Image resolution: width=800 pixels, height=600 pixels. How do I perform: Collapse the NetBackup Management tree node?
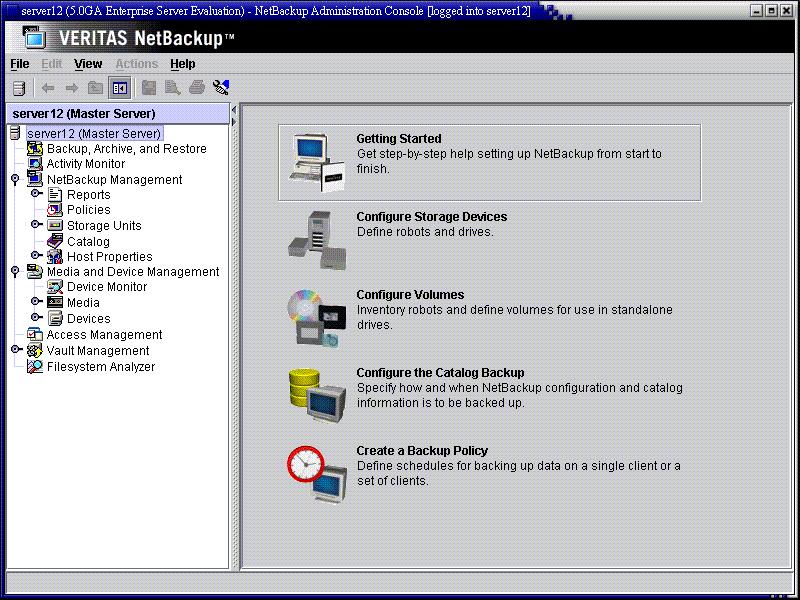(15, 179)
